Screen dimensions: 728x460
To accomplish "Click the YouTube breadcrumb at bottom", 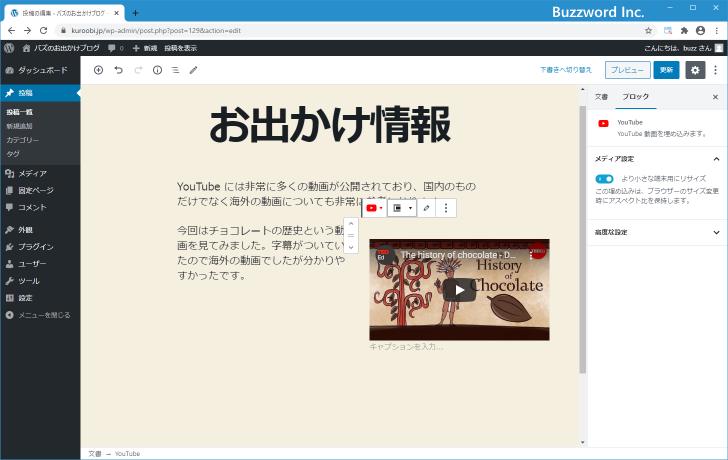I will pyautogui.click(x=127, y=454).
